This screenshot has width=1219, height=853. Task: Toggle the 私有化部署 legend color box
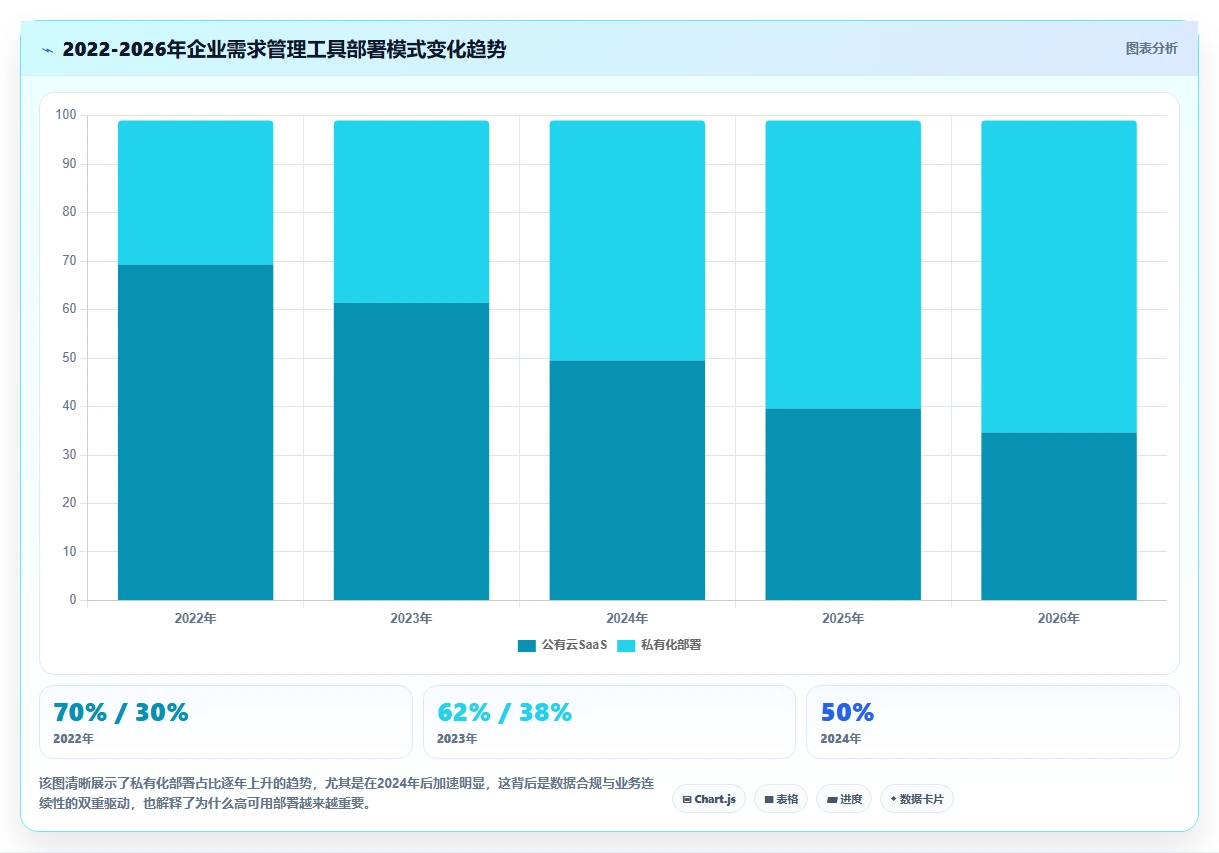click(x=626, y=645)
